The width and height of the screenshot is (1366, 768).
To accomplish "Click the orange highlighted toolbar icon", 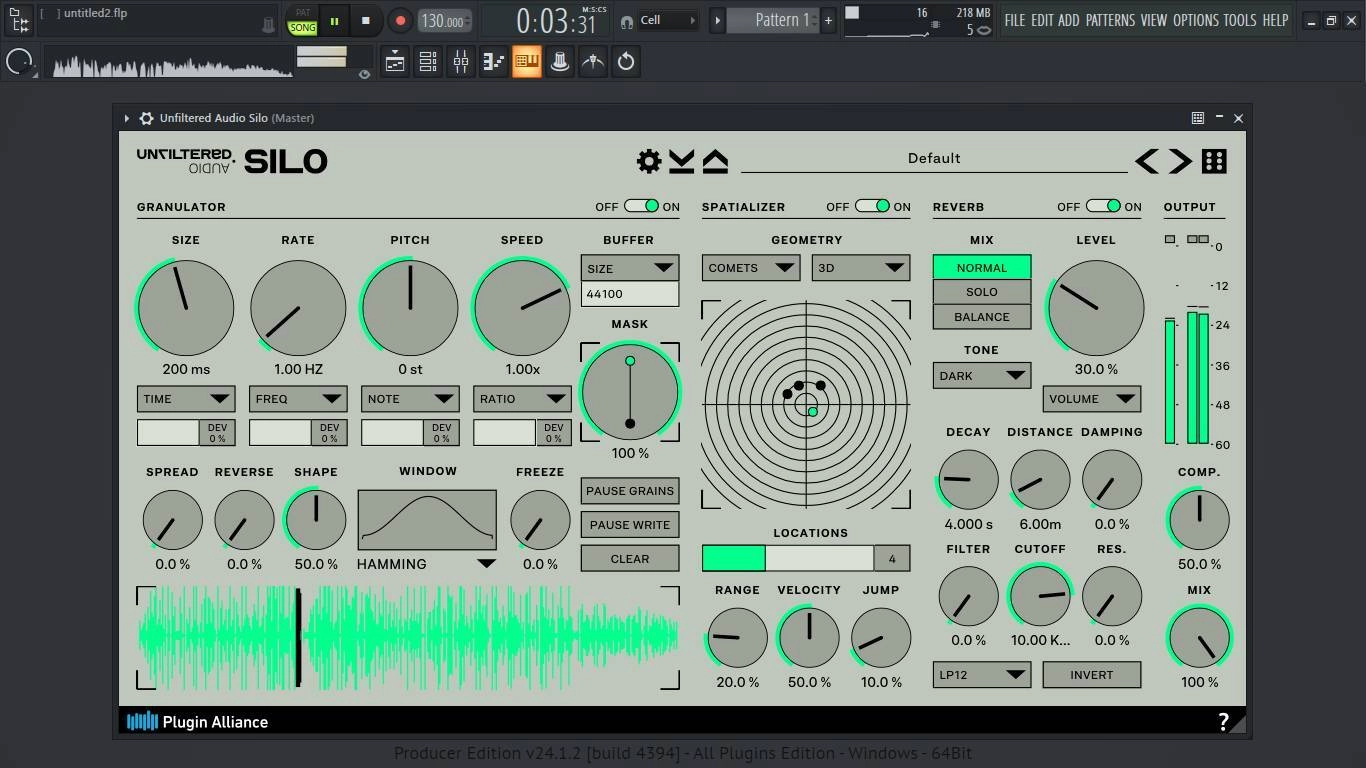I will pyautogui.click(x=527, y=62).
